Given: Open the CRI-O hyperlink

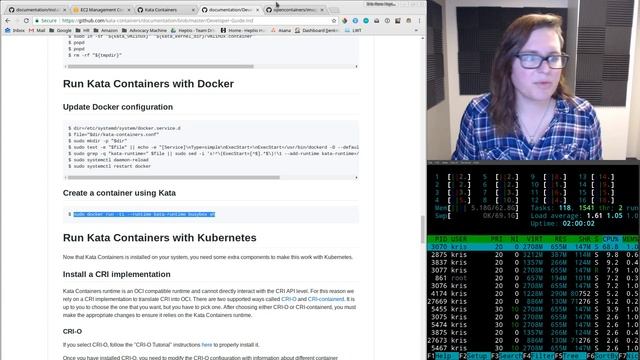Looking at the screenshot, I should click(289, 299).
